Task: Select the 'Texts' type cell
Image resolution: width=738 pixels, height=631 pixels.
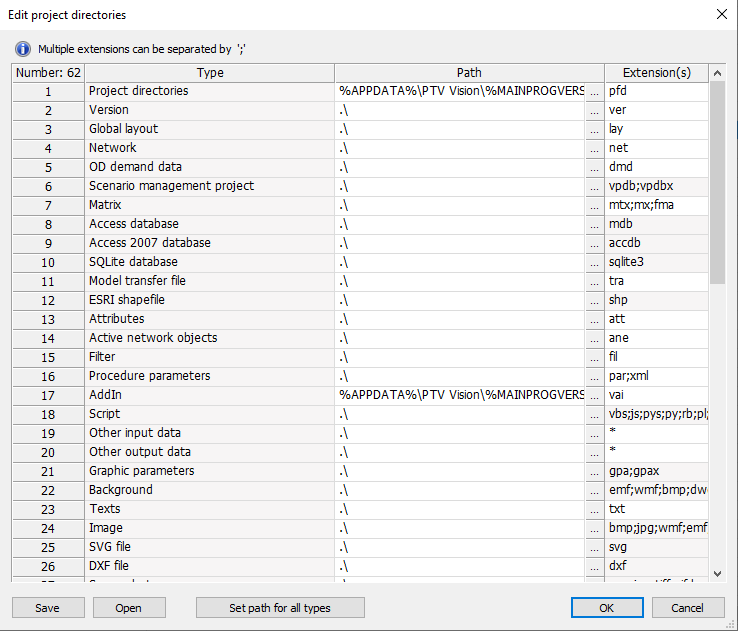Action: [x=210, y=509]
